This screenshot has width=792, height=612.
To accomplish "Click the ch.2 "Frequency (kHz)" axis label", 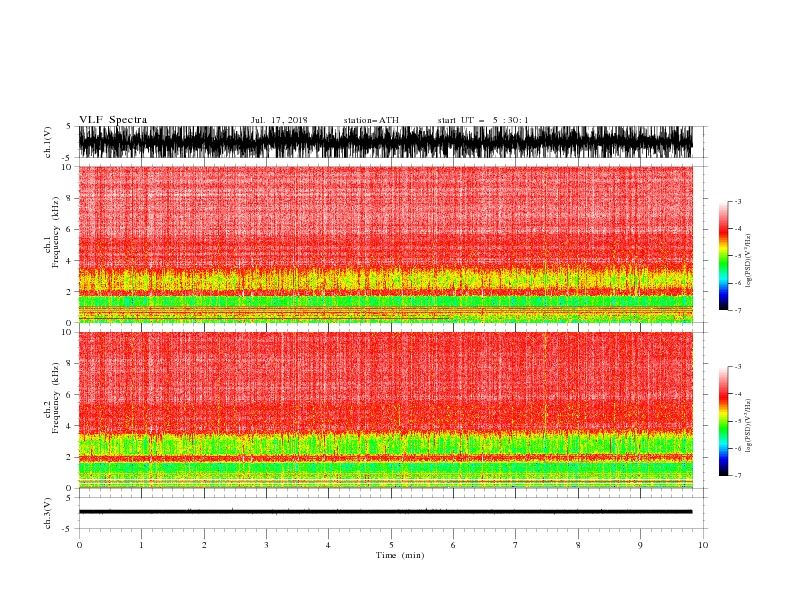I will coord(55,398).
